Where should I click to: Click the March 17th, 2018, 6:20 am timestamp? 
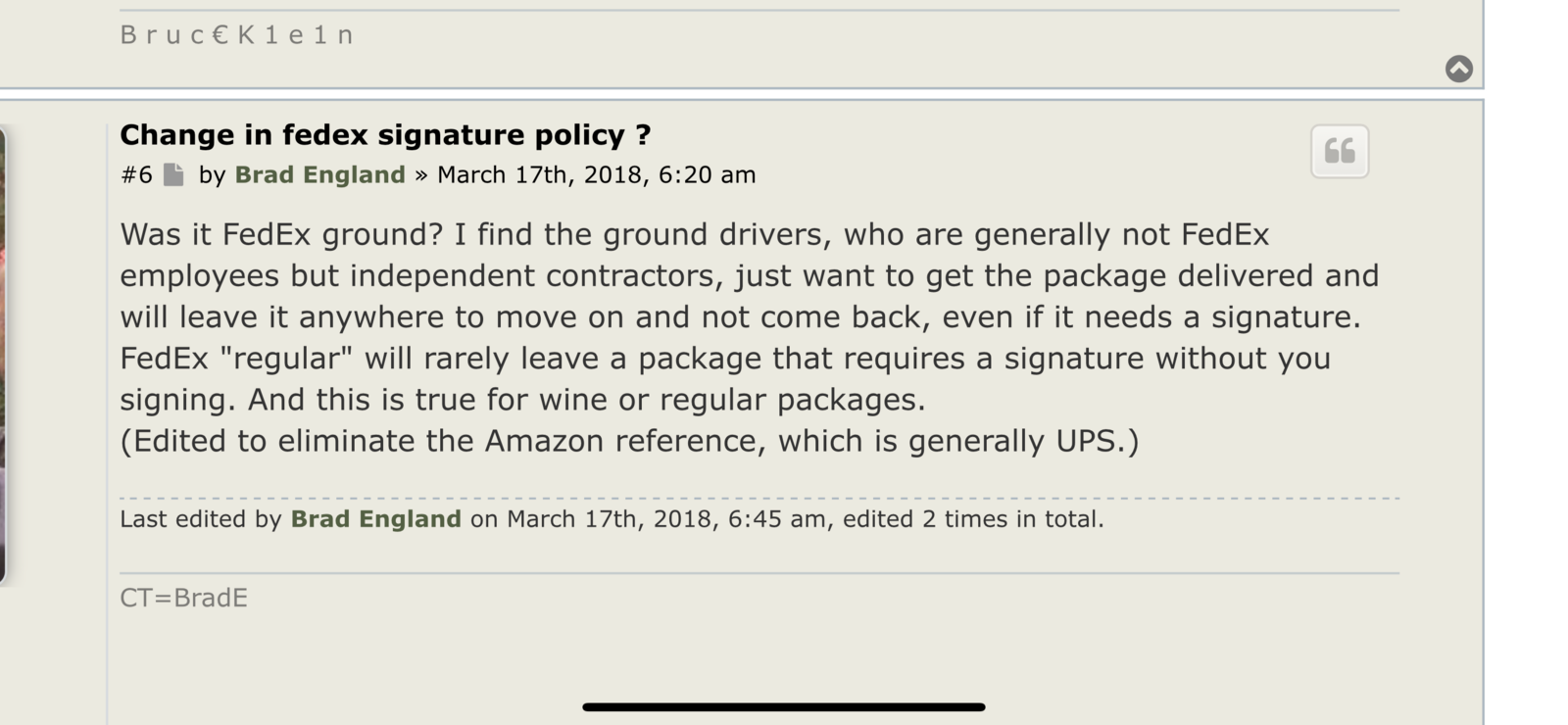(596, 174)
